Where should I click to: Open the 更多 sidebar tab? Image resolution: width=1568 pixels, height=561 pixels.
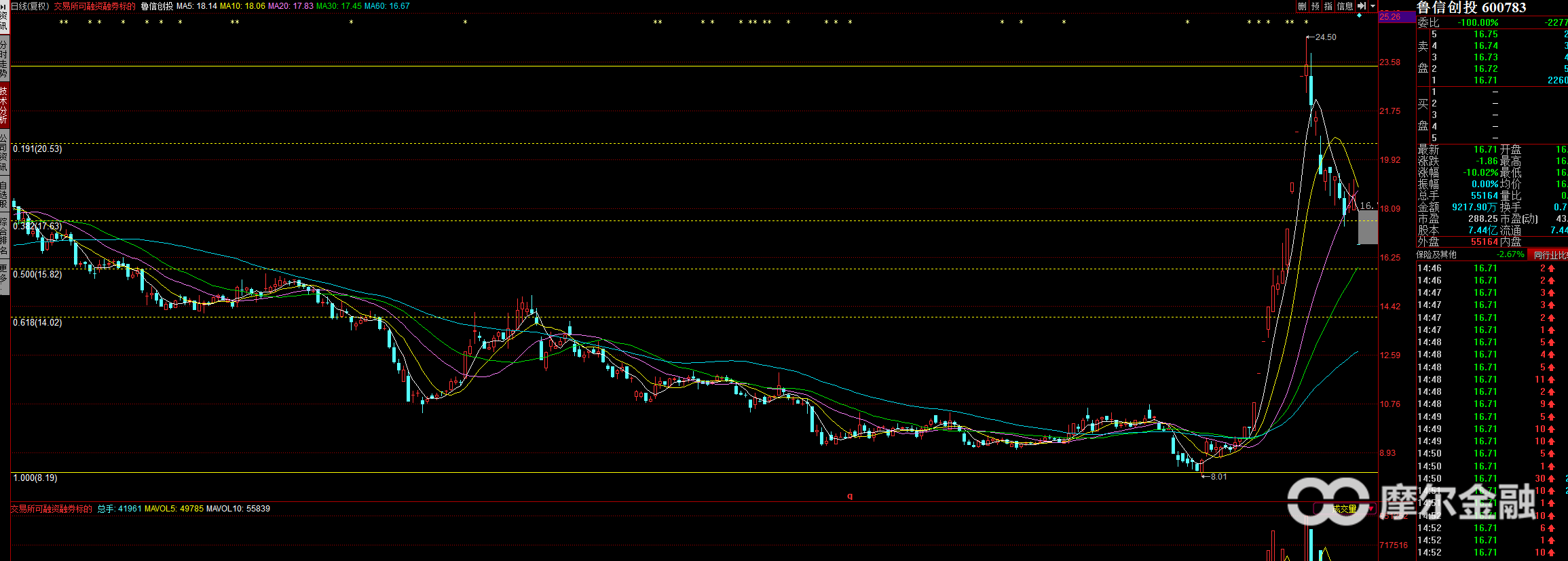(4, 278)
